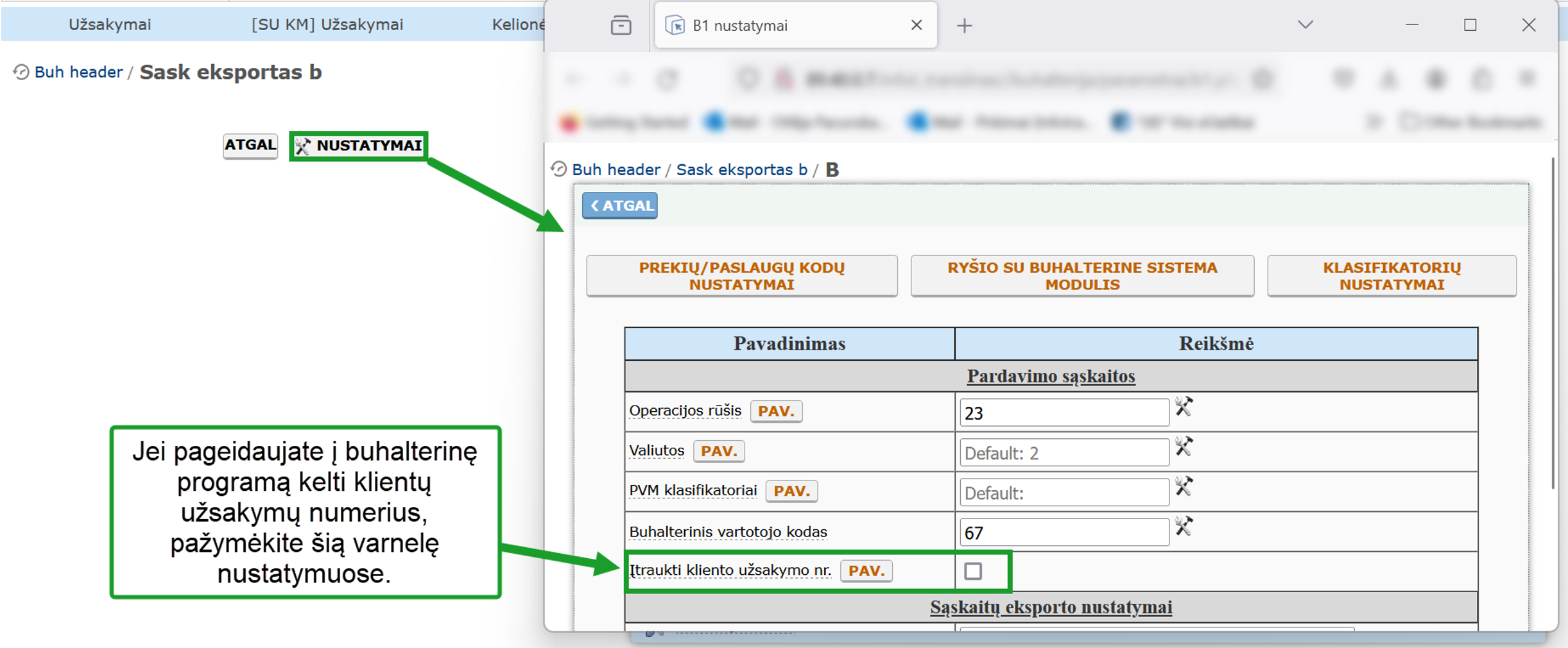Image resolution: width=1568 pixels, height=648 pixels.
Task: Click tools icon beside Buhalterinis vartotojo kodas field
Action: click(x=1184, y=526)
